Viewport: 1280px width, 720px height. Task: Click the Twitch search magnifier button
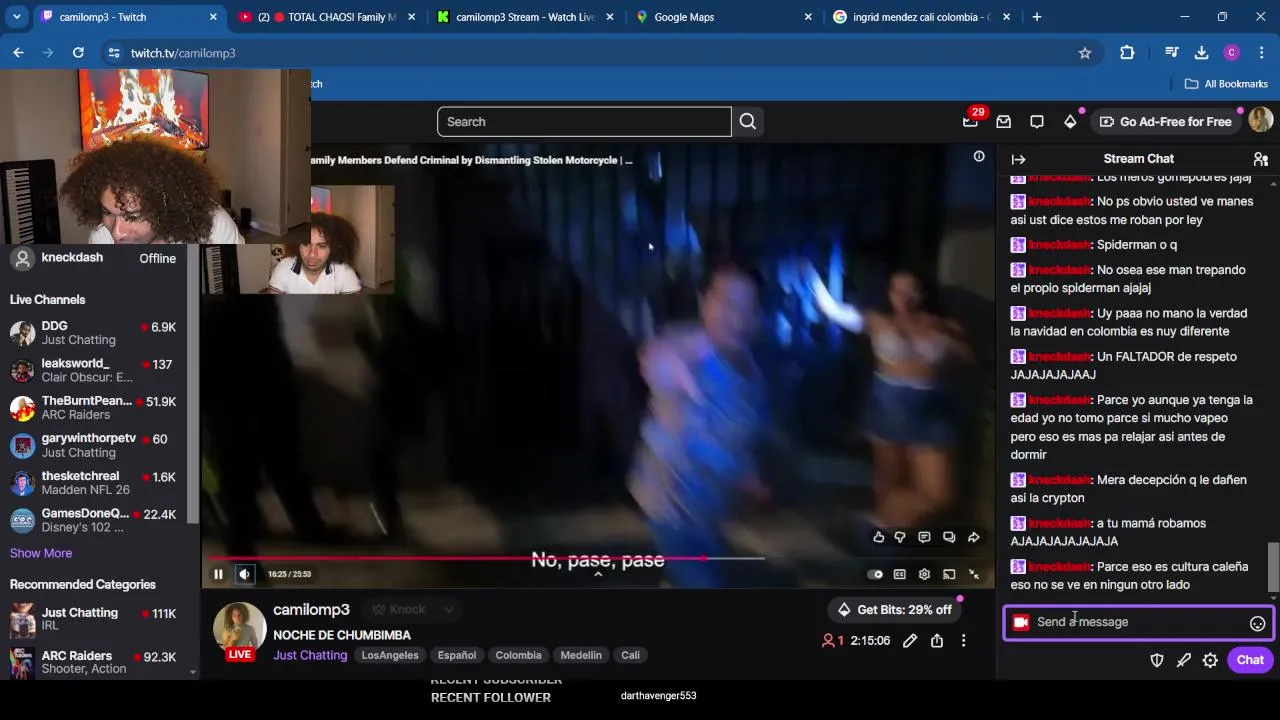click(x=748, y=122)
